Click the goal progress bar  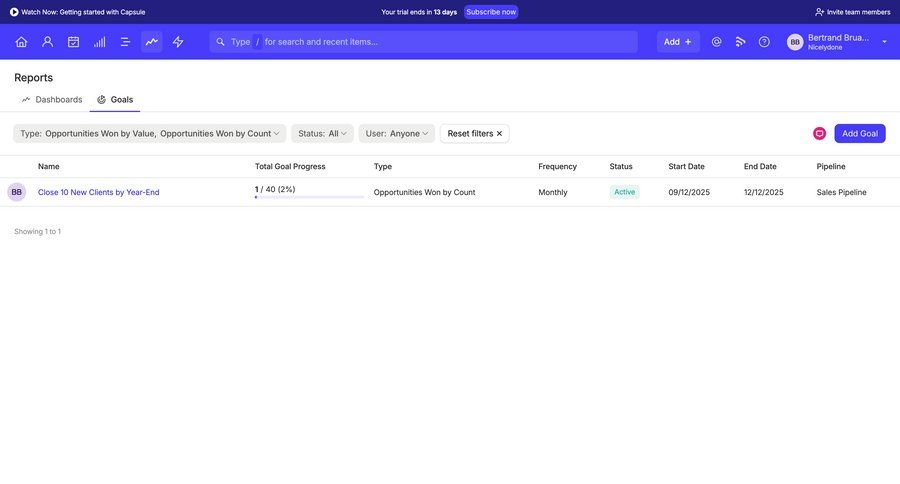tap(309, 197)
